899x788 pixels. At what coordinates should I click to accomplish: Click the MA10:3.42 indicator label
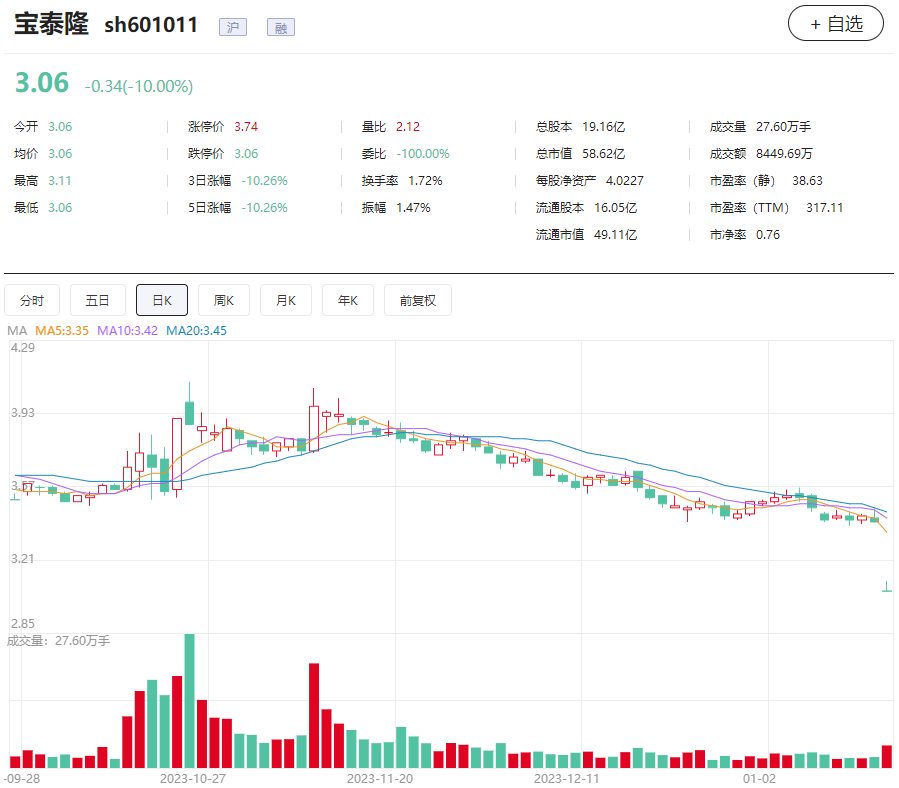(x=127, y=331)
